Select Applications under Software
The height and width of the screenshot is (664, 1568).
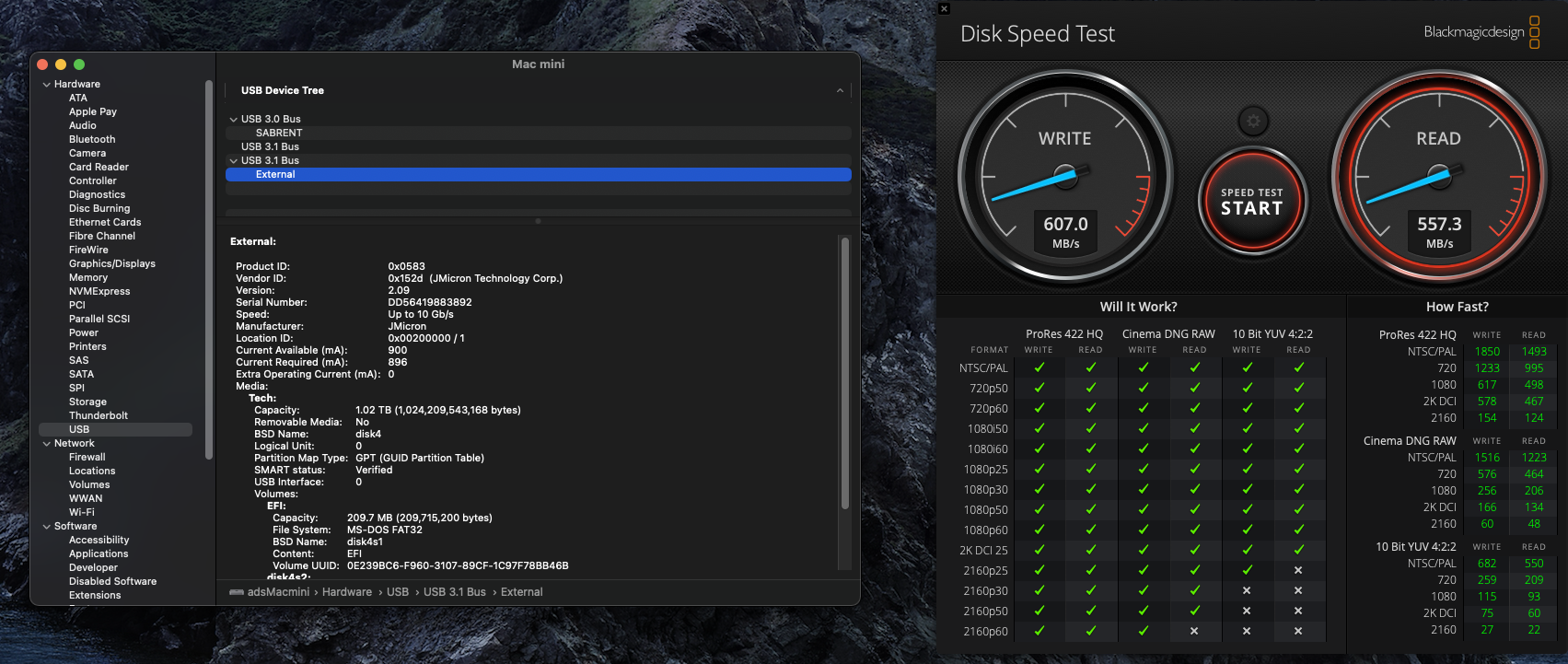[x=99, y=553]
